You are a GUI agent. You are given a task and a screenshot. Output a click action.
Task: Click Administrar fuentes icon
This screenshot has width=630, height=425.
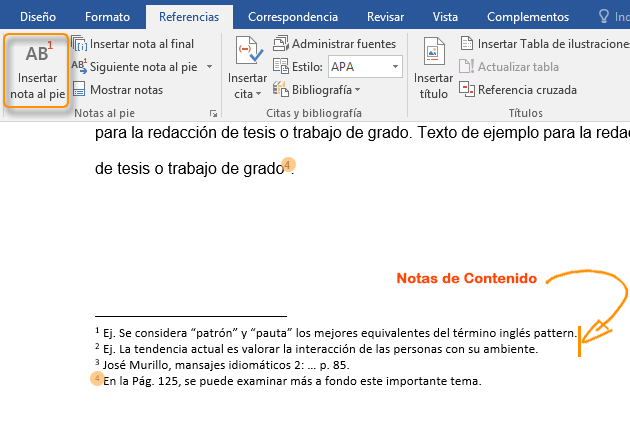pos(281,43)
